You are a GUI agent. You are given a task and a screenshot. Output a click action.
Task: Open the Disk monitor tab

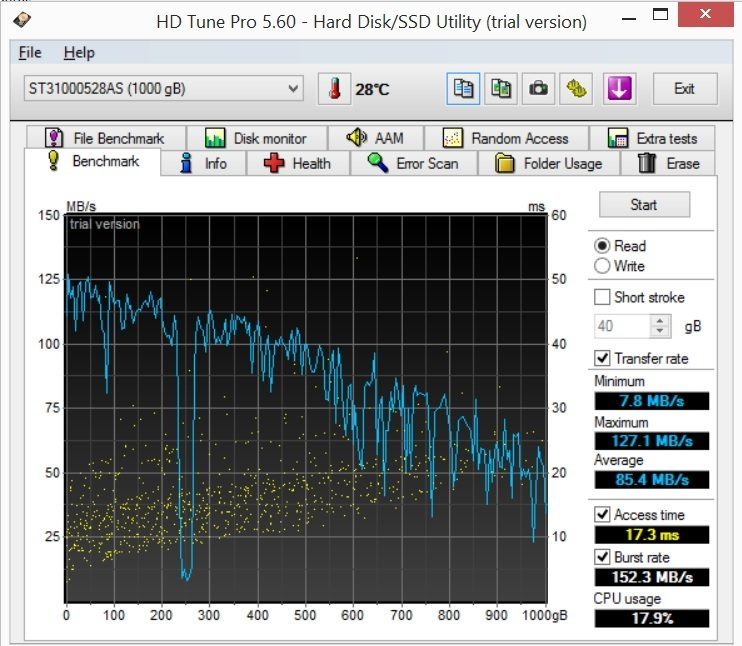(x=256, y=138)
